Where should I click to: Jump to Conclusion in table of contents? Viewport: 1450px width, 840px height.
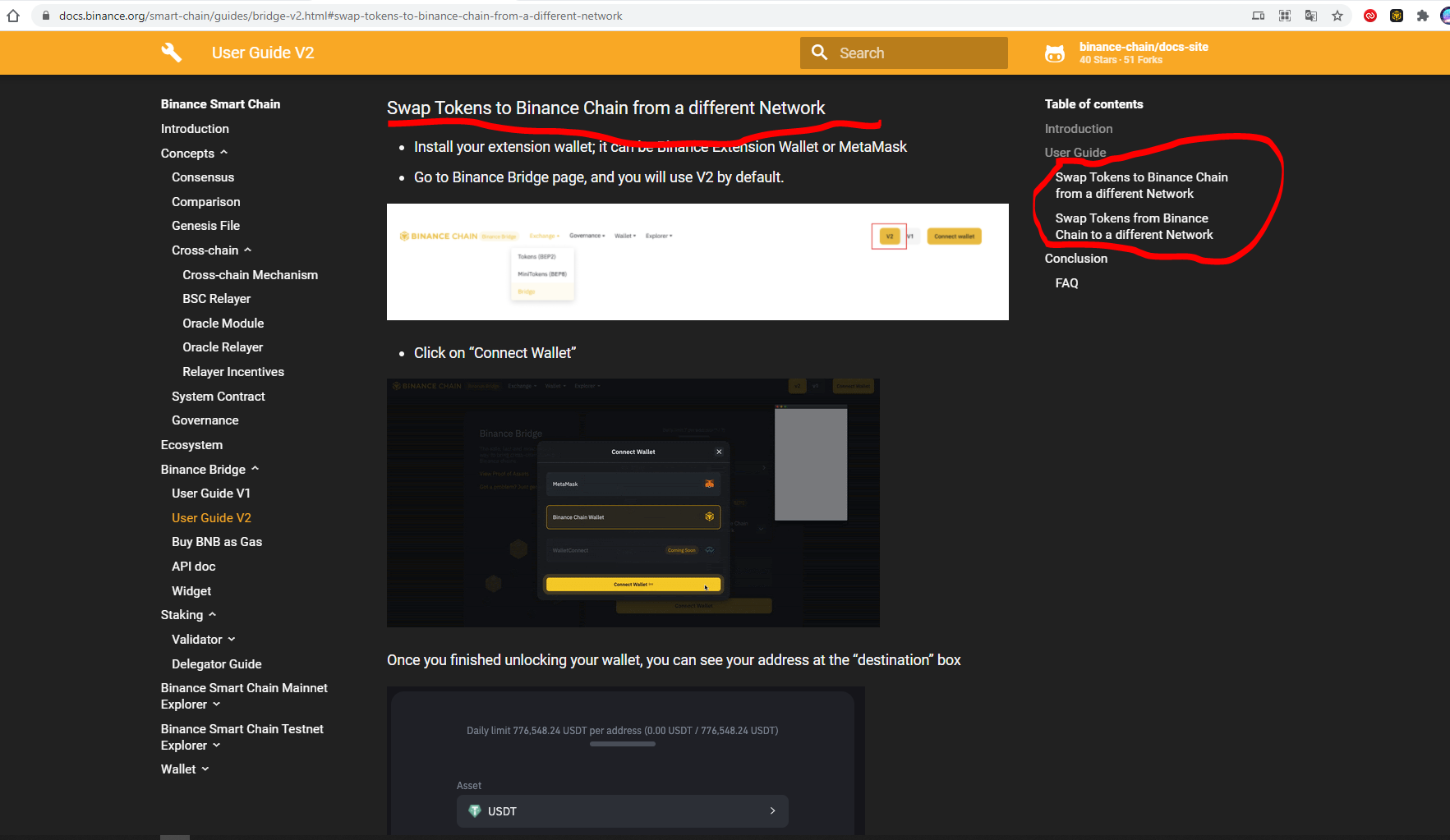coord(1076,259)
